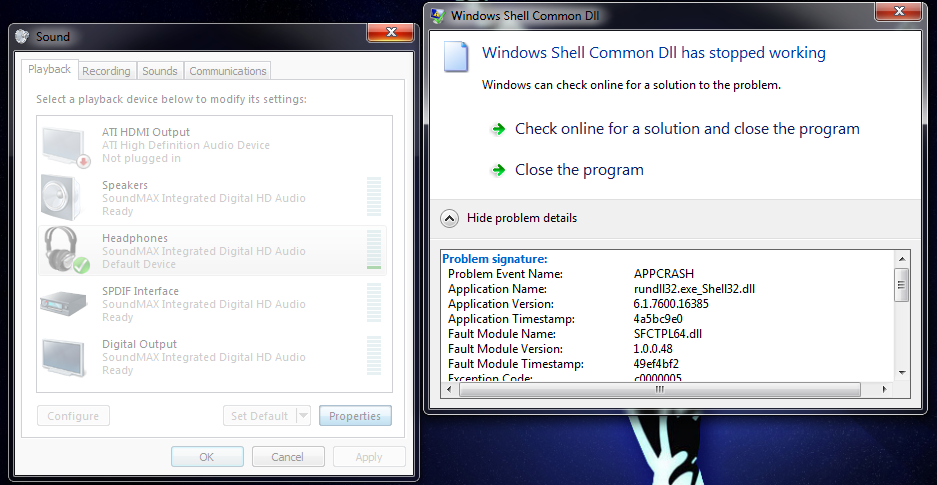Click green arrow beside Check online option
Image resolution: width=937 pixels, height=485 pixels.
(x=498, y=130)
